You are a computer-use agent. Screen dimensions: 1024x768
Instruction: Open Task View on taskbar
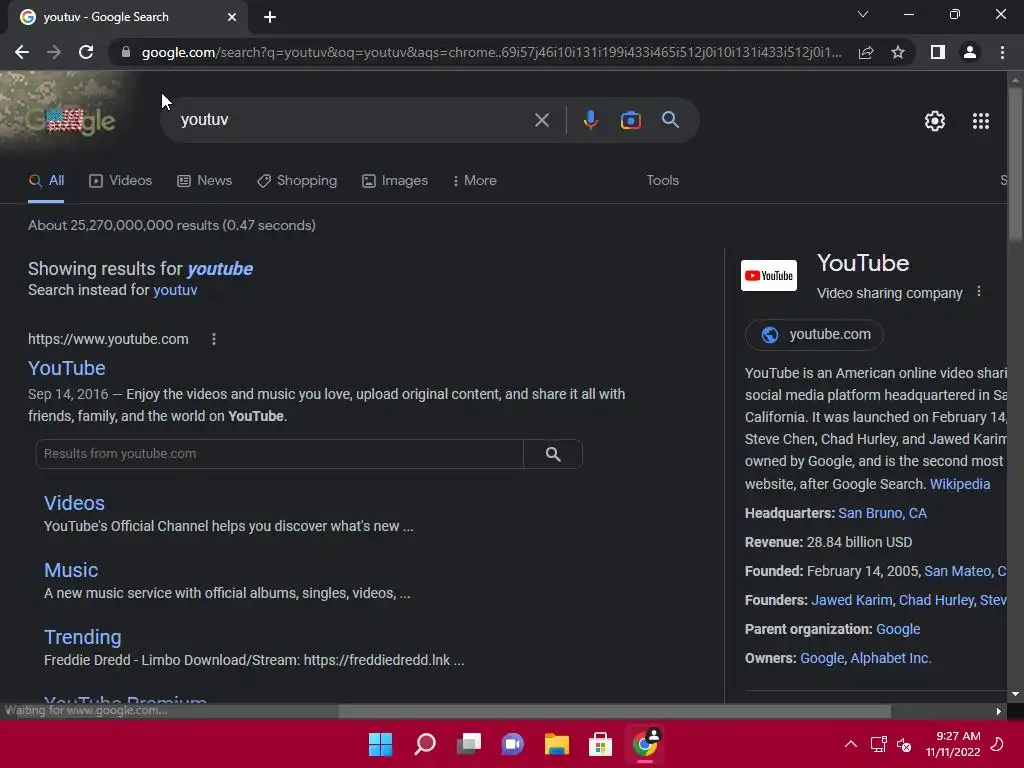point(468,744)
